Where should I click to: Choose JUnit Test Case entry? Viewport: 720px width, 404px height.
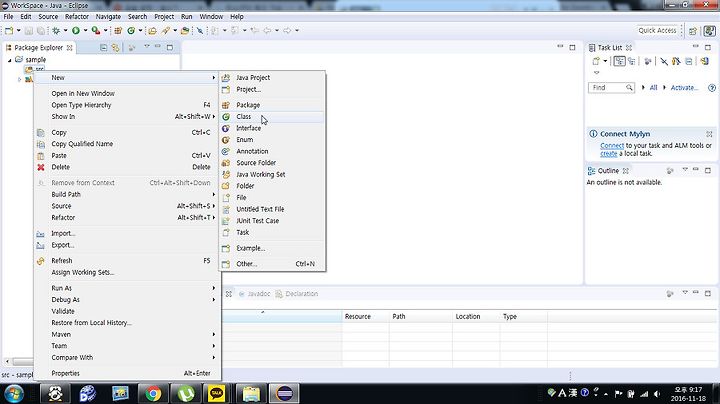coord(273,220)
